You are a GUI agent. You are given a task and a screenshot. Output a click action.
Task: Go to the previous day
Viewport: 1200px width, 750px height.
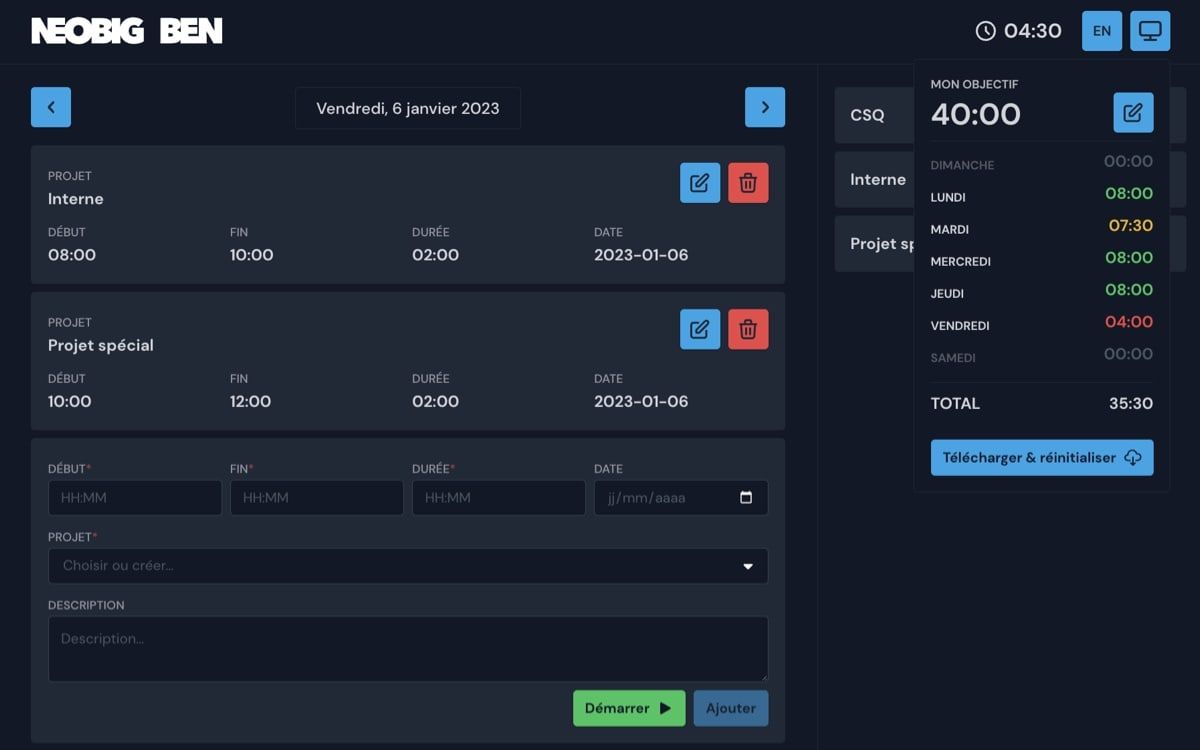(51, 107)
